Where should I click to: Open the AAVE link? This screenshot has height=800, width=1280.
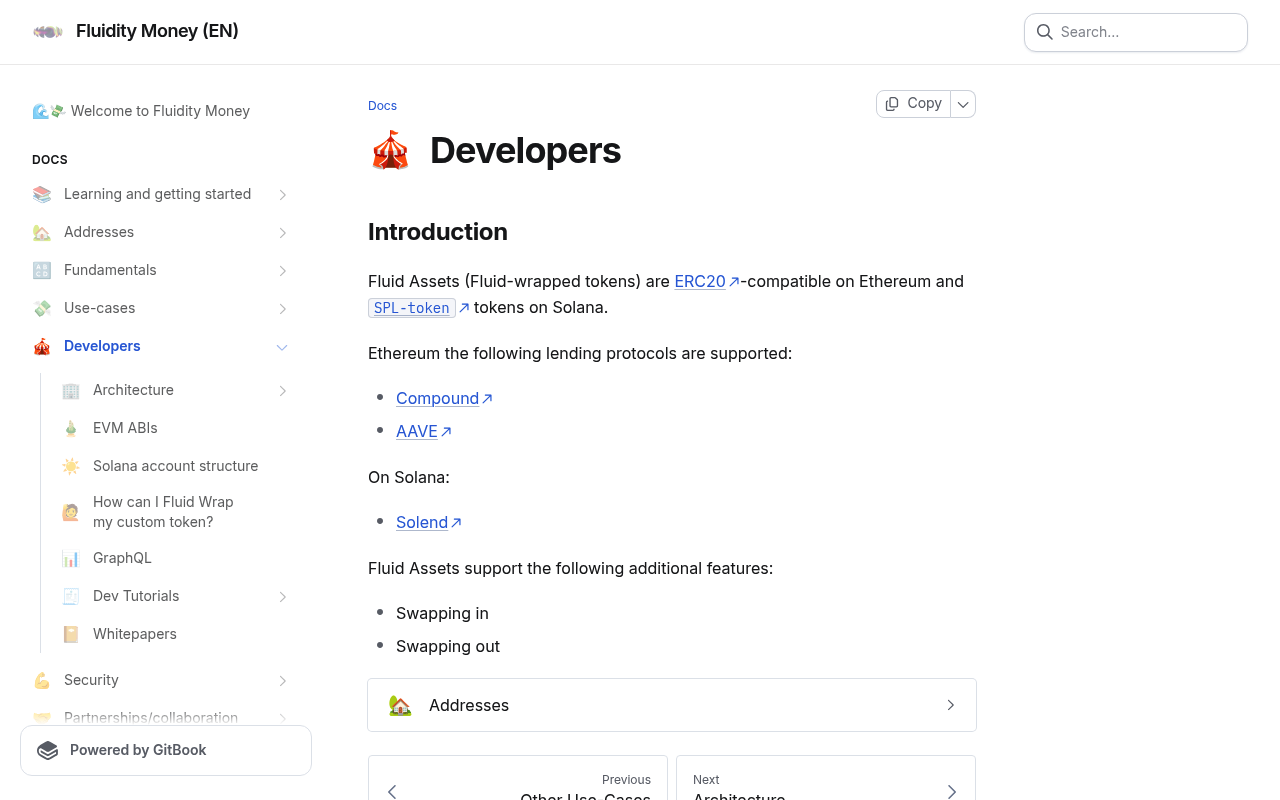click(417, 431)
